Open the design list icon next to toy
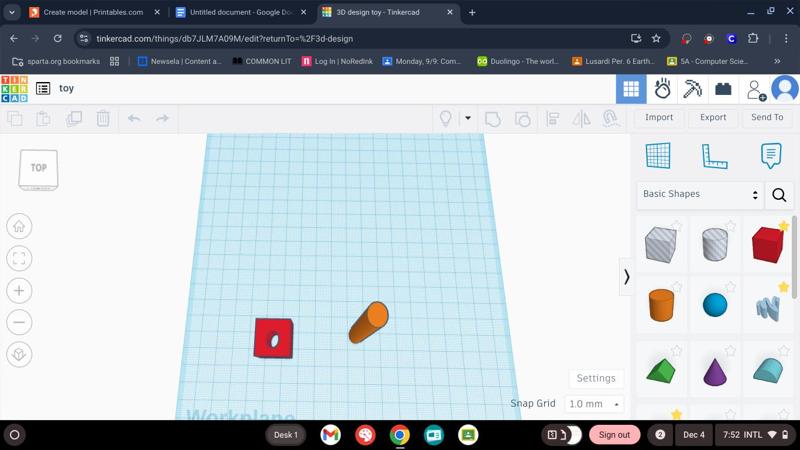Screen dimensions: 800x450 [x=43, y=88]
